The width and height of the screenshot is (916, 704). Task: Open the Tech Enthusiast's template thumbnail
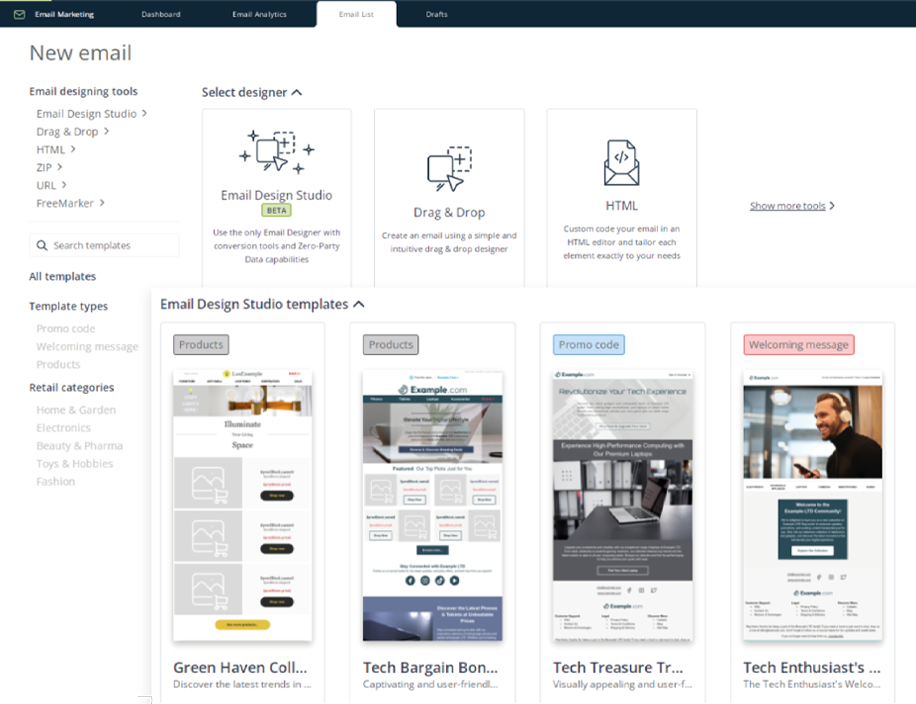(813, 505)
